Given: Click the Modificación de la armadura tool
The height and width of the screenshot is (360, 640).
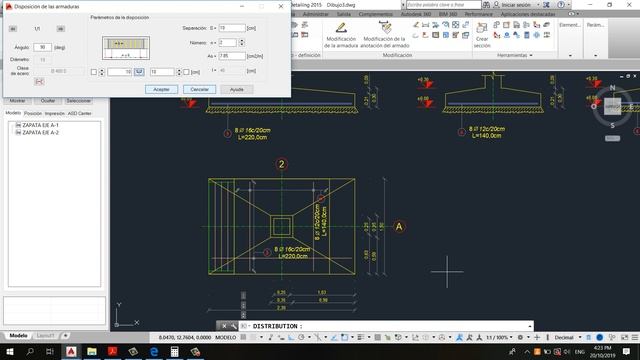Looking at the screenshot, I should 341,36.
